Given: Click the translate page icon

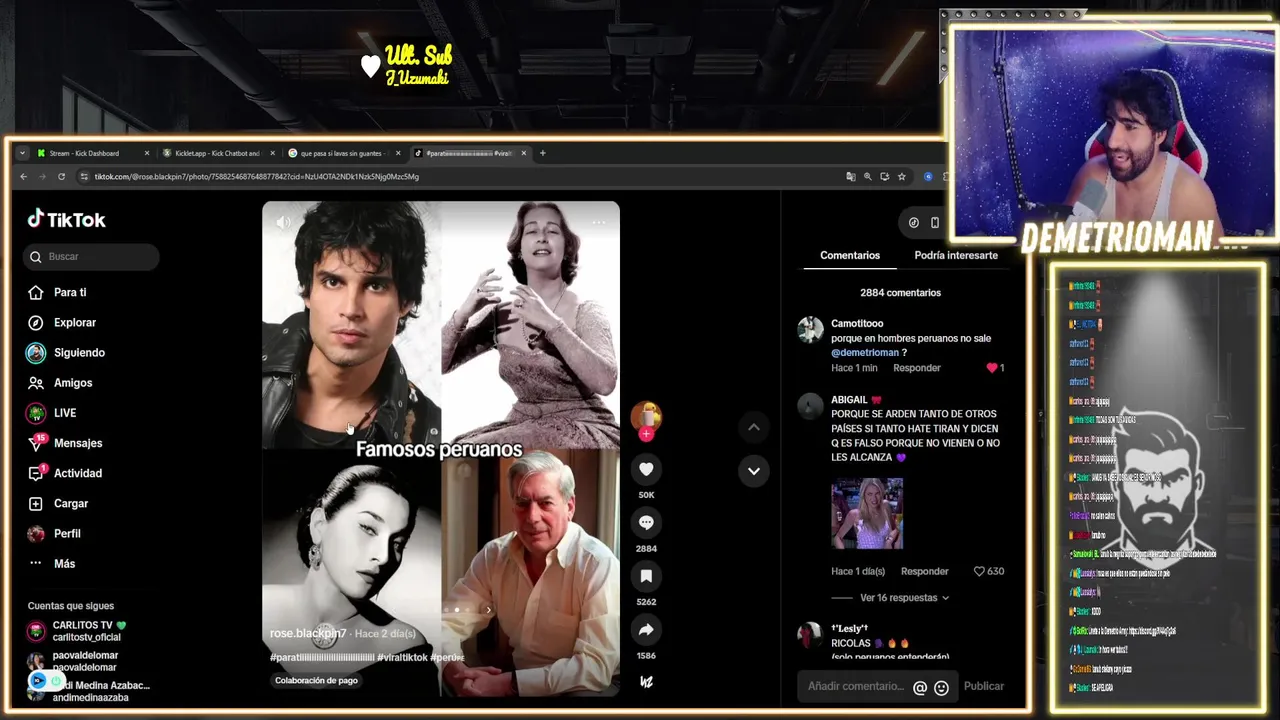Looking at the screenshot, I should tap(851, 177).
